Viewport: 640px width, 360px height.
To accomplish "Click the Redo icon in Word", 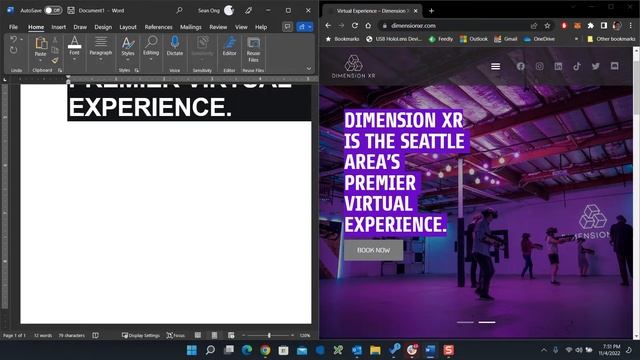I will pyautogui.click(x=13, y=50).
